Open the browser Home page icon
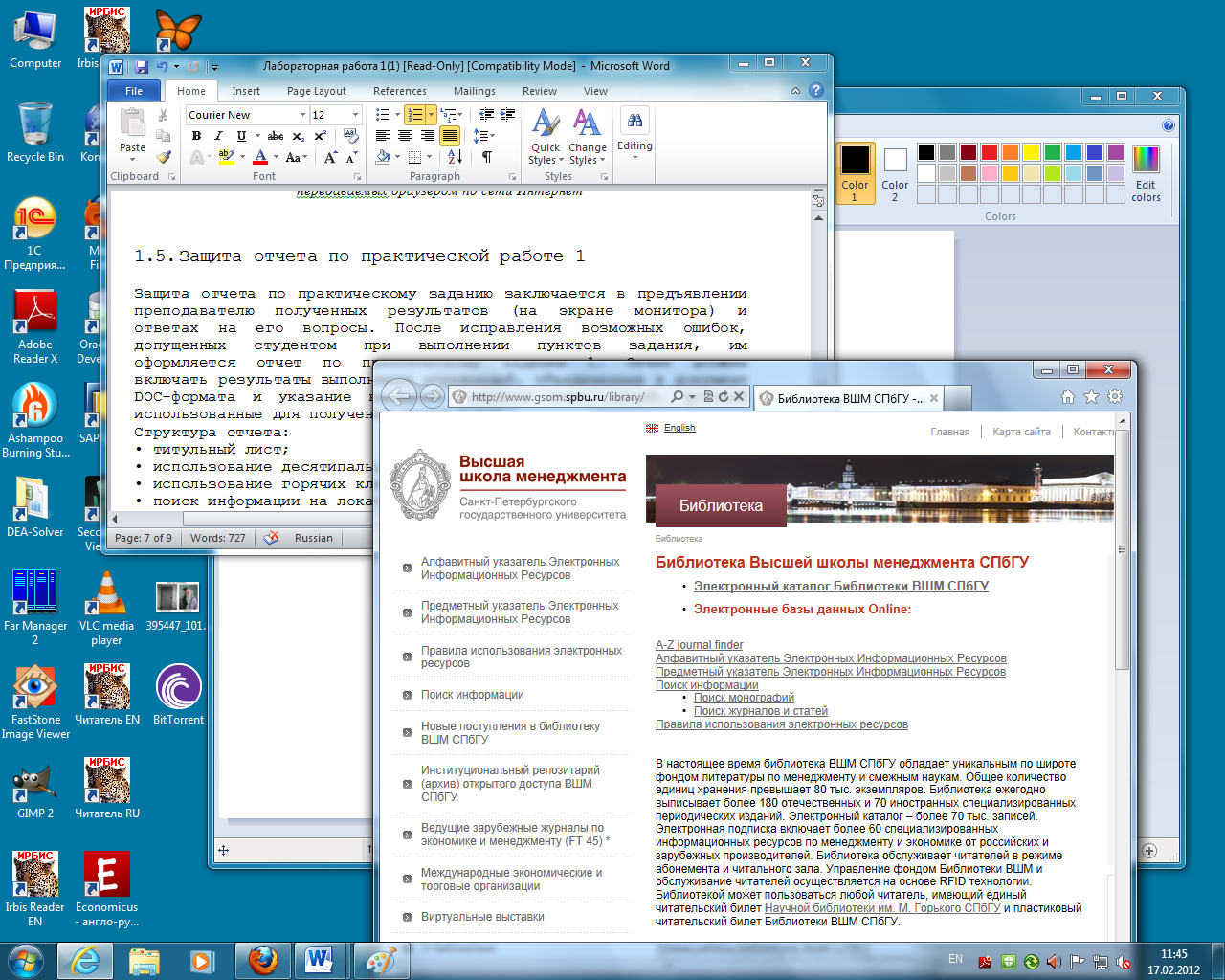Screen dimensions: 1225x980 coord(1068,396)
